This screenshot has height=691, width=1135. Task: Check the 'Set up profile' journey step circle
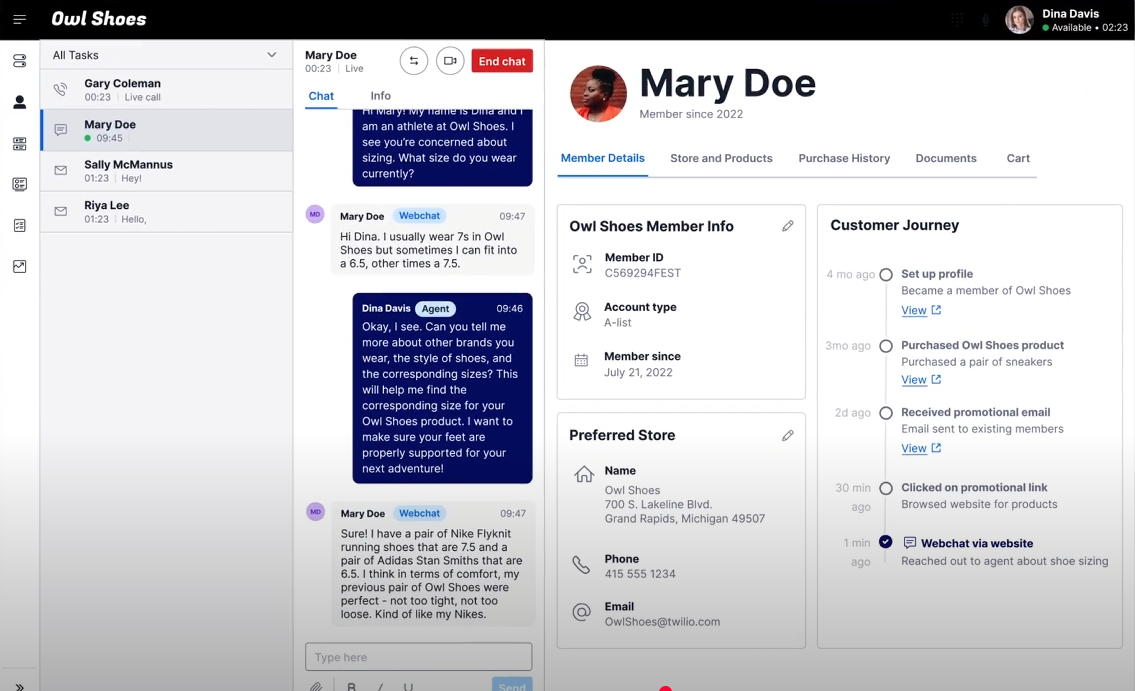pyautogui.click(x=887, y=274)
